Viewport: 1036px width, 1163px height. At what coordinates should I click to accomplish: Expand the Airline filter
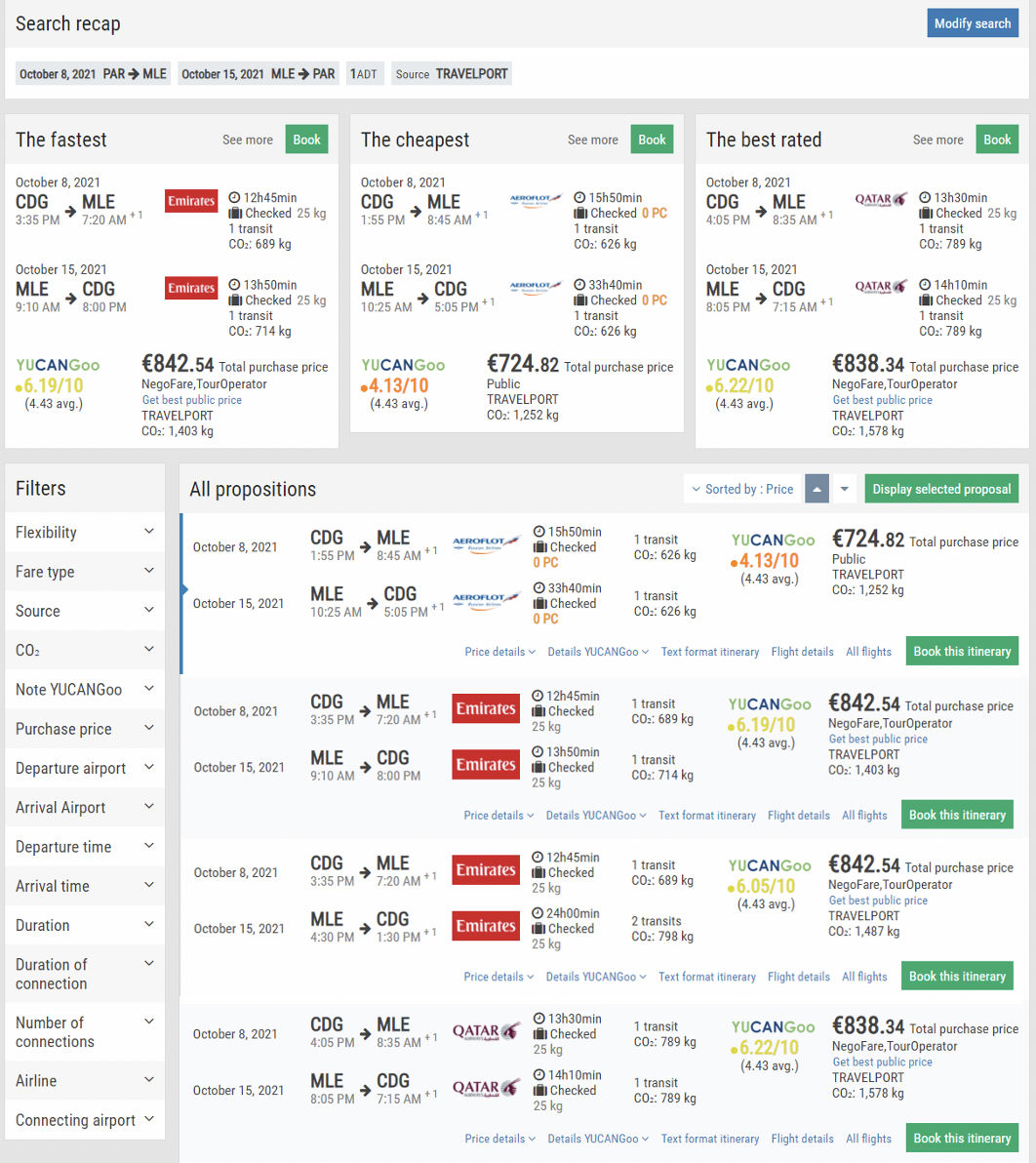(85, 1081)
